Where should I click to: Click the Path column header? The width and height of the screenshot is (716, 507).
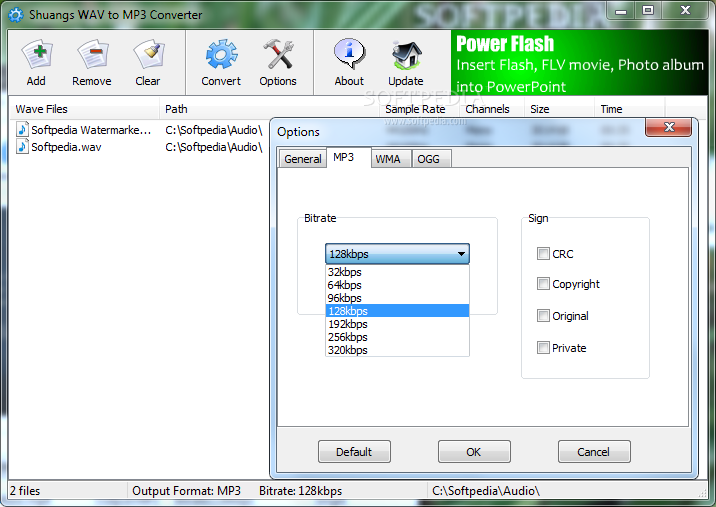click(x=269, y=109)
